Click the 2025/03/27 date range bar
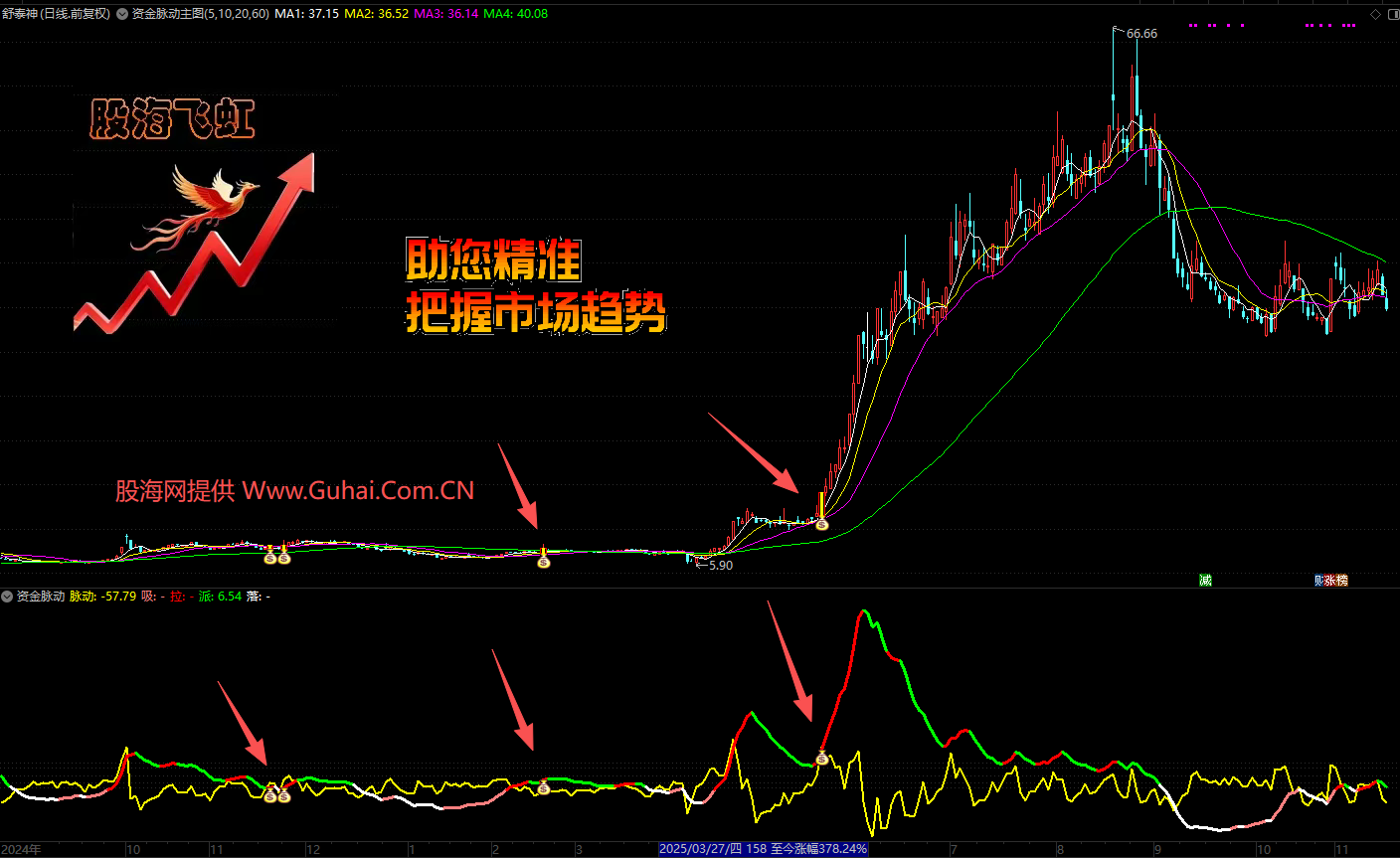1400x858 pixels. tap(763, 849)
